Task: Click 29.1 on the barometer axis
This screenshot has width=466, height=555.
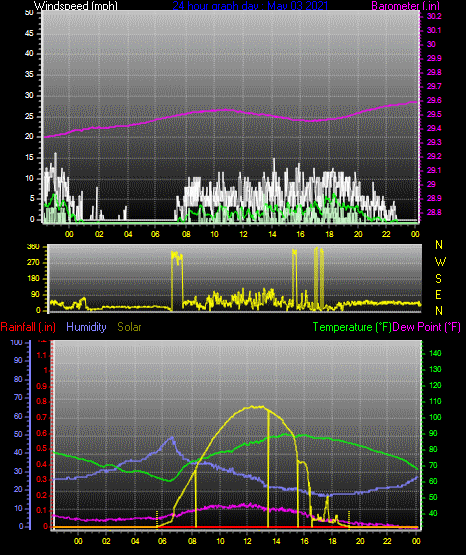Action: pos(434,171)
